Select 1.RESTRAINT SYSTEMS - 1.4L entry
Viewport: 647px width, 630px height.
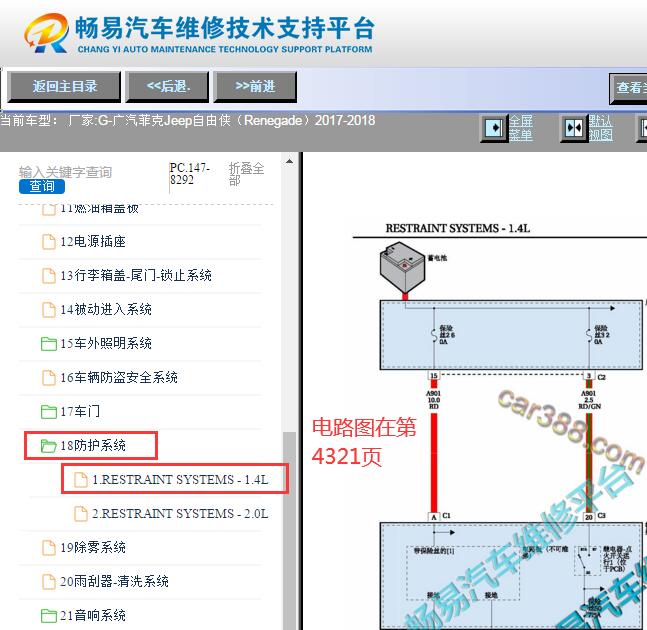(x=180, y=479)
